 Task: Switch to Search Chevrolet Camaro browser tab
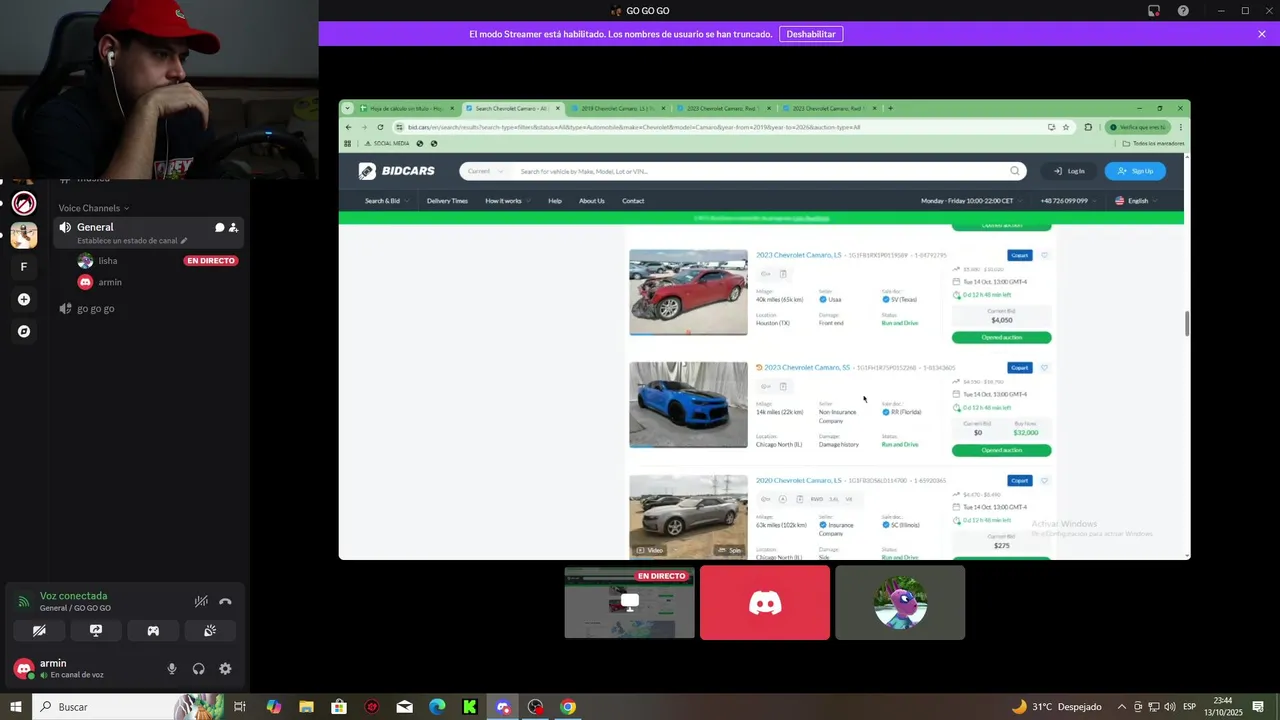point(514,108)
